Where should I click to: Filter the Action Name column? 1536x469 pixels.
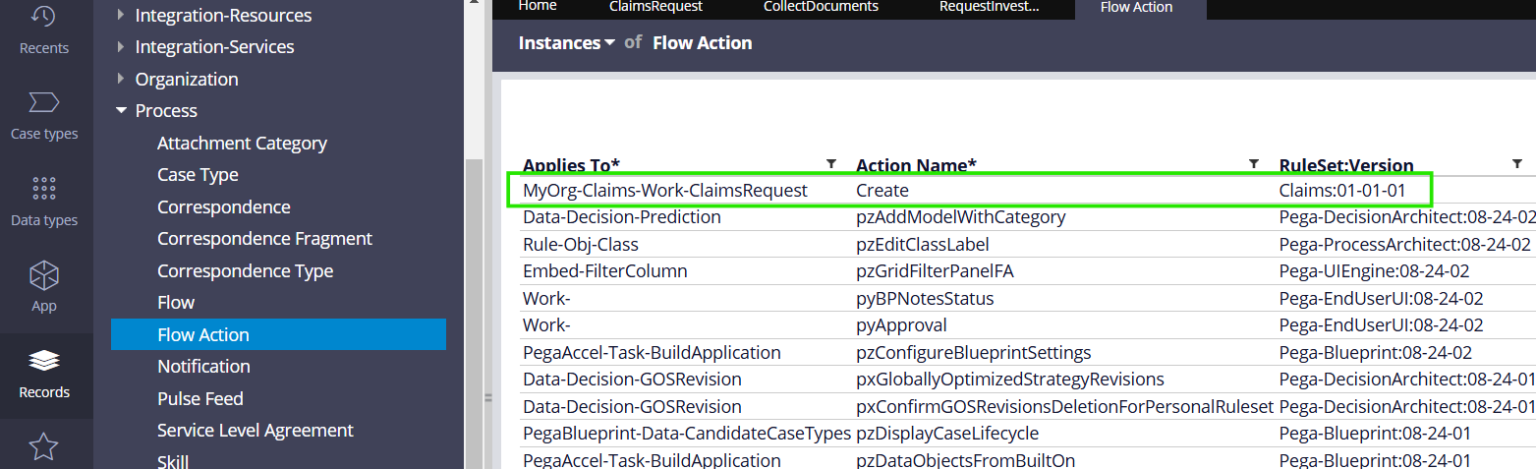click(x=1253, y=164)
